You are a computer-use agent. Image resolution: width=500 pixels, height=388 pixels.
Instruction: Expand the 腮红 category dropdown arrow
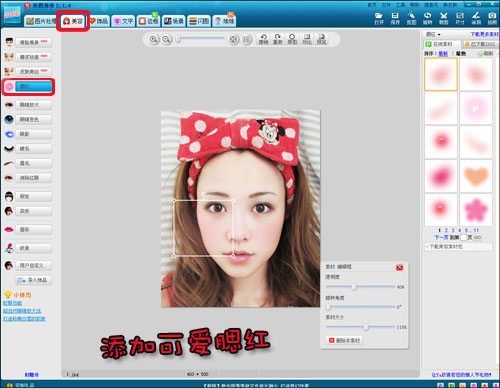pos(439,34)
